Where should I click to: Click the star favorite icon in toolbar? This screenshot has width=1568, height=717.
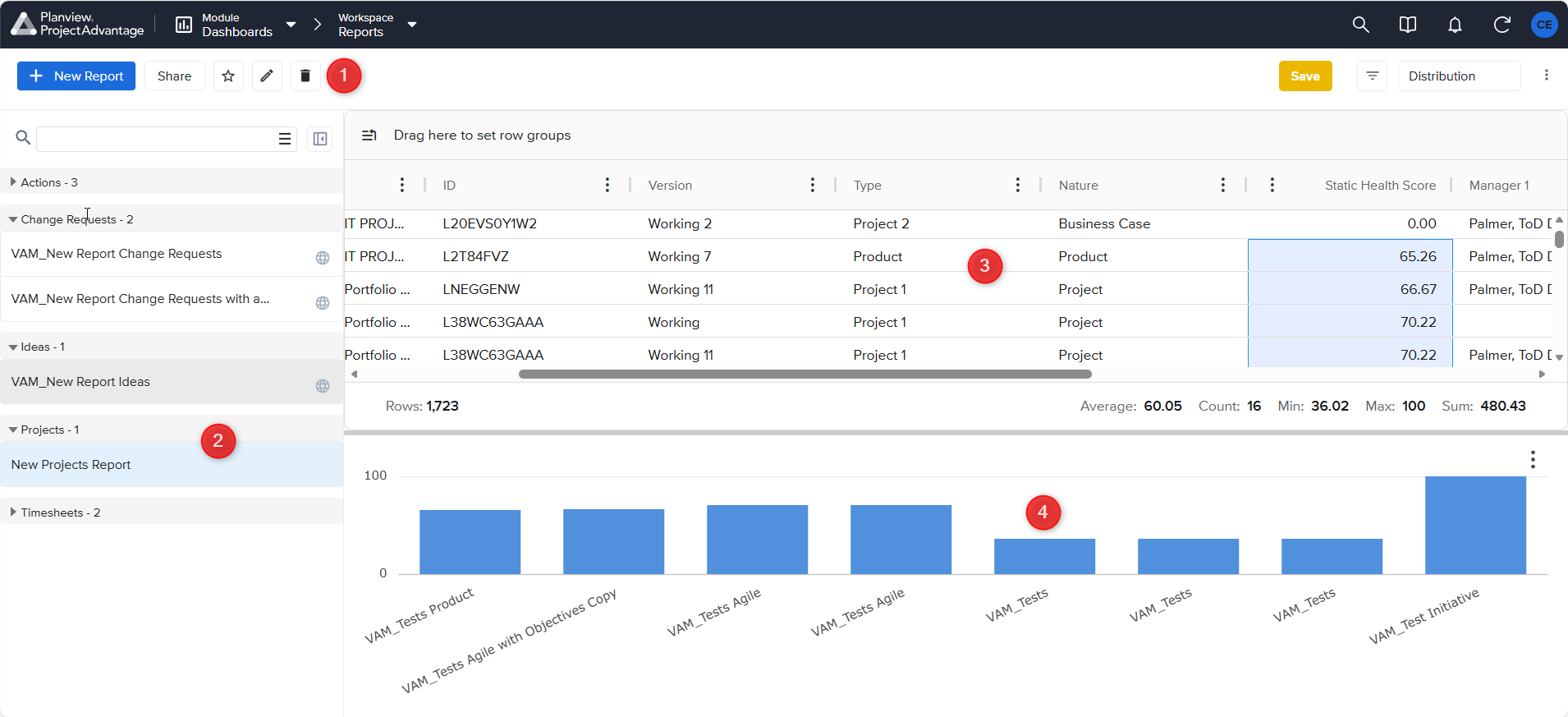click(228, 76)
